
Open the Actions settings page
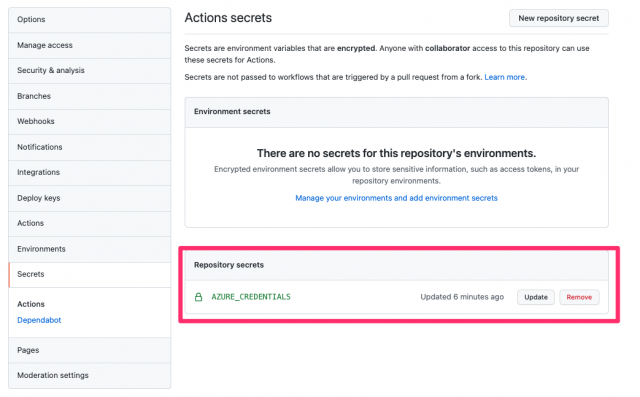click(89, 224)
